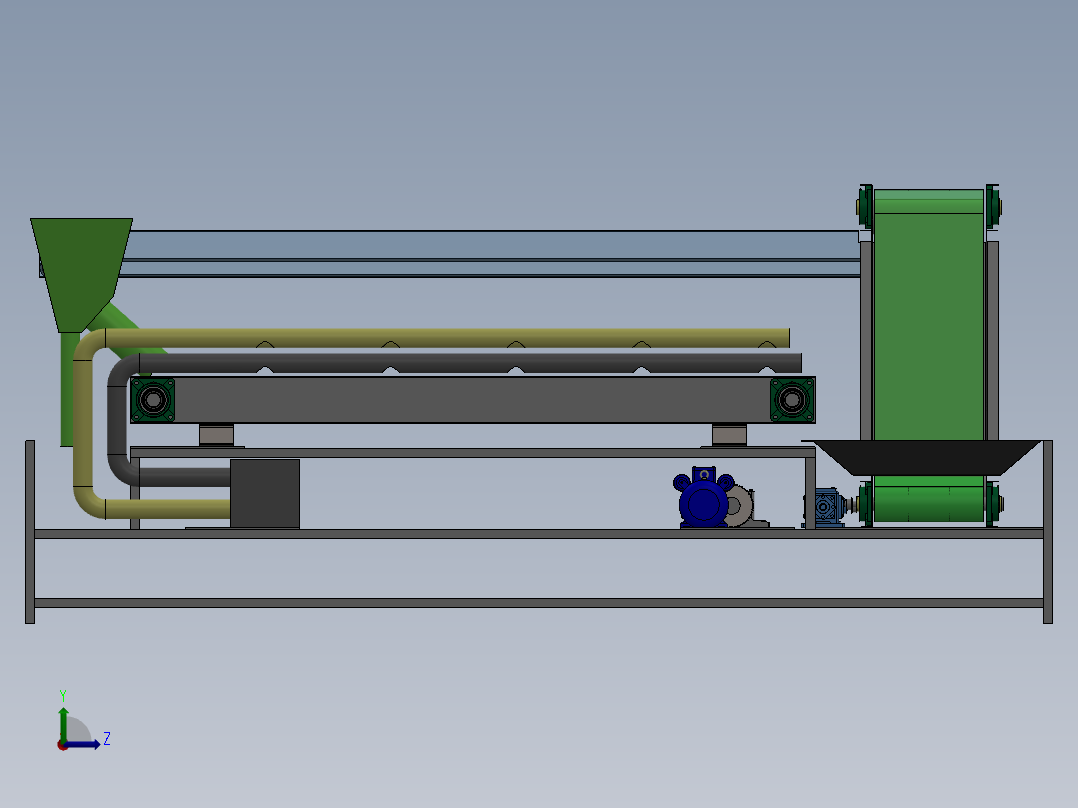Viewport: 1078px width, 808px height.
Task: Select the beige pulley beside the blue motor
Action: click(741, 506)
